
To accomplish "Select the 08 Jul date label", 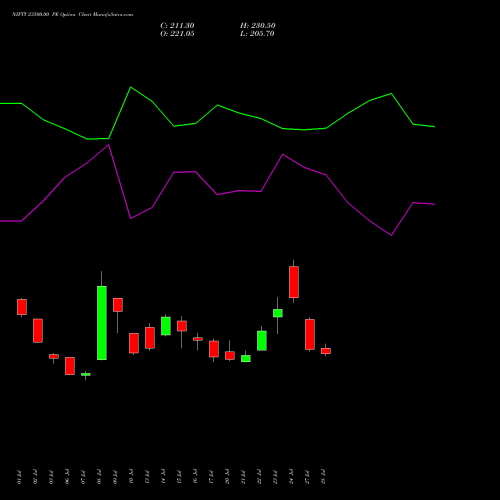I will tap(99, 477).
